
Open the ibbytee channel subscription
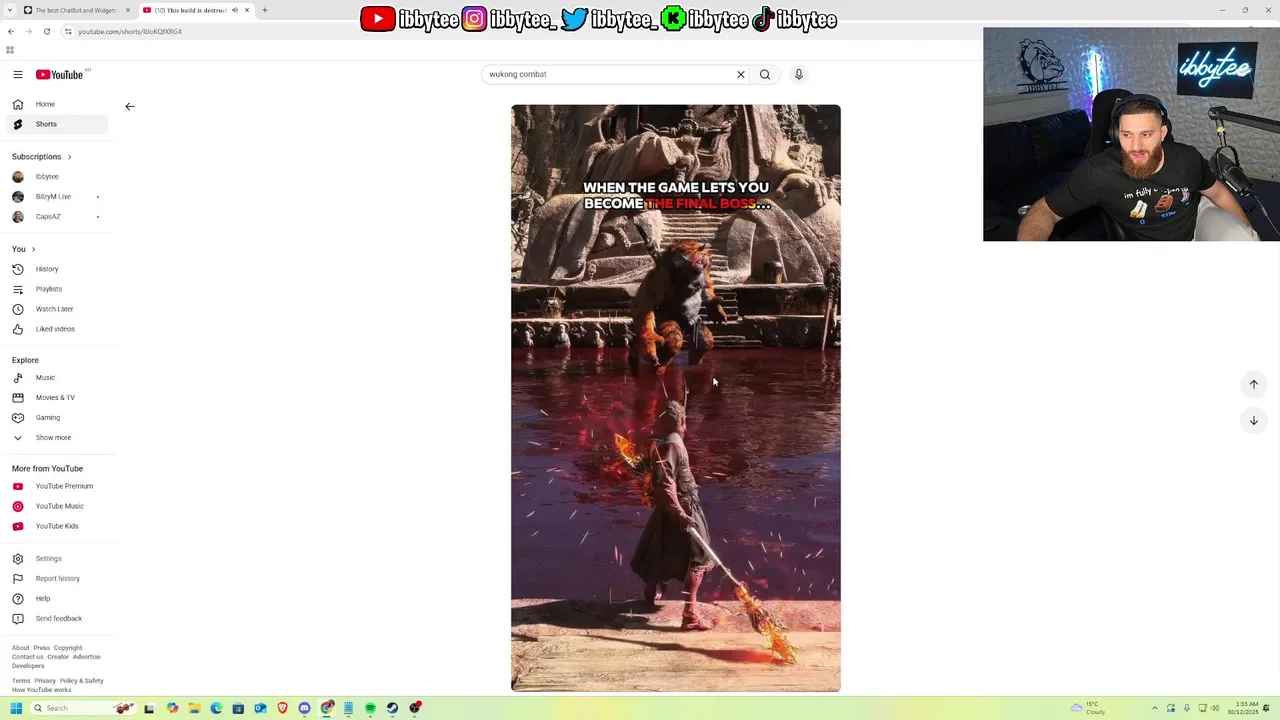tap(57, 177)
